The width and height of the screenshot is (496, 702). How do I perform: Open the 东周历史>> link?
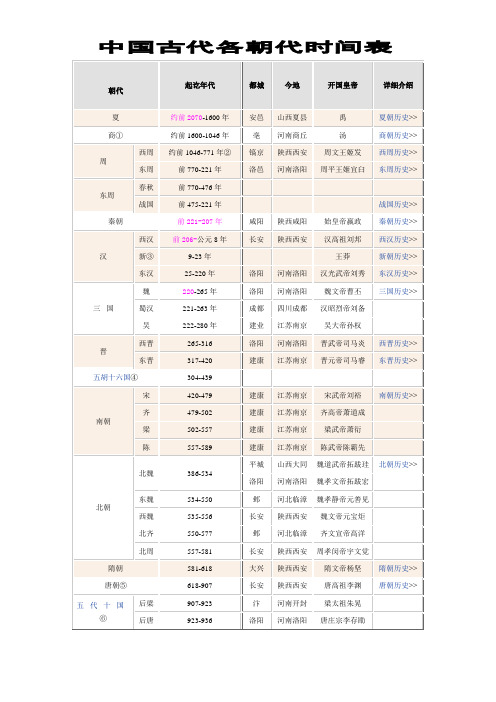tap(398, 170)
